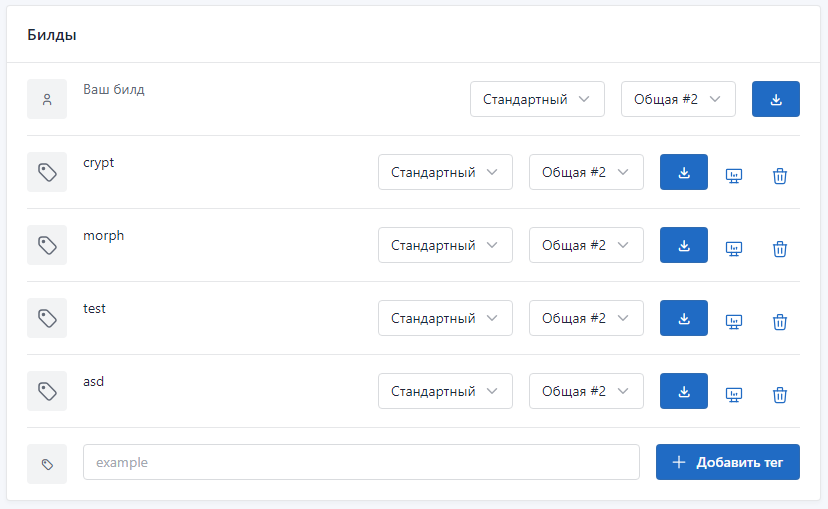Open Общая #2 dropdown in morph row
The image size is (828, 509).
pyautogui.click(x=586, y=245)
